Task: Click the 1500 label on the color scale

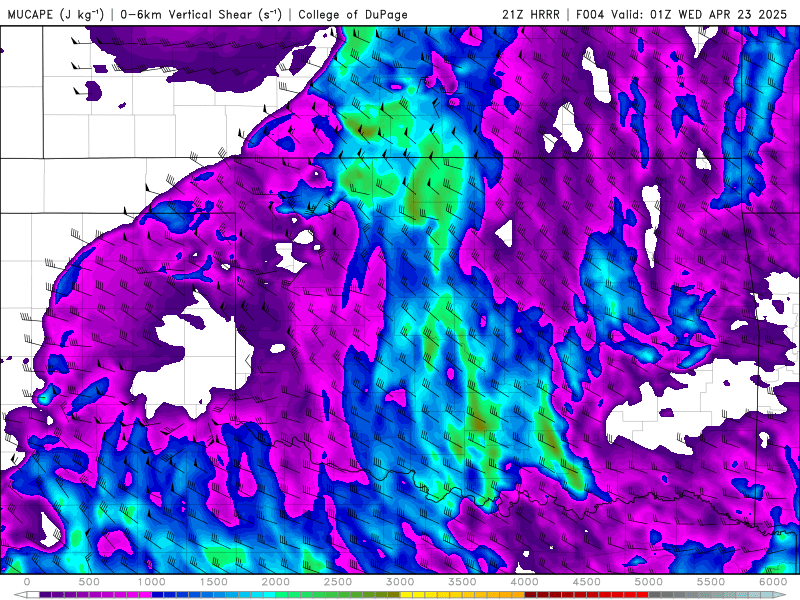Action: (213, 582)
